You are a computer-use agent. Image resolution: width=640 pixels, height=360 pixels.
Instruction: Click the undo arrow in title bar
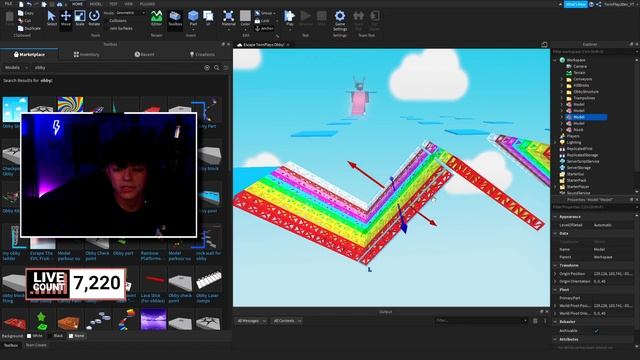point(29,4)
